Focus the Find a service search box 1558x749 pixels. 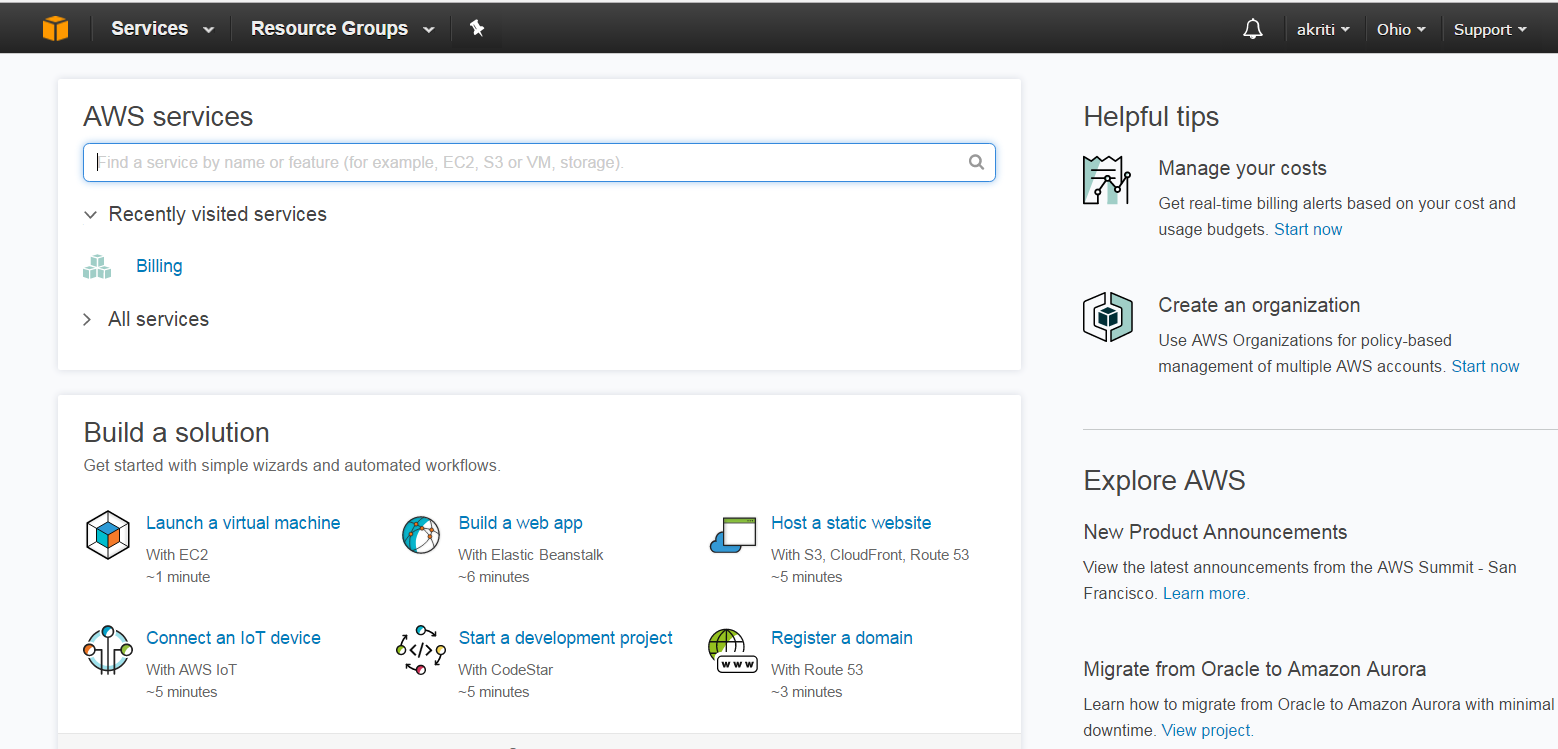(539, 162)
